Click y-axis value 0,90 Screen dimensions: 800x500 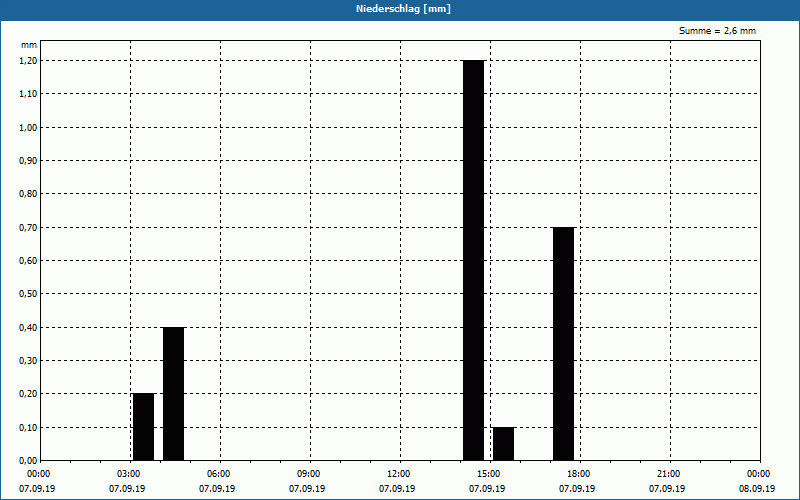coord(29,161)
